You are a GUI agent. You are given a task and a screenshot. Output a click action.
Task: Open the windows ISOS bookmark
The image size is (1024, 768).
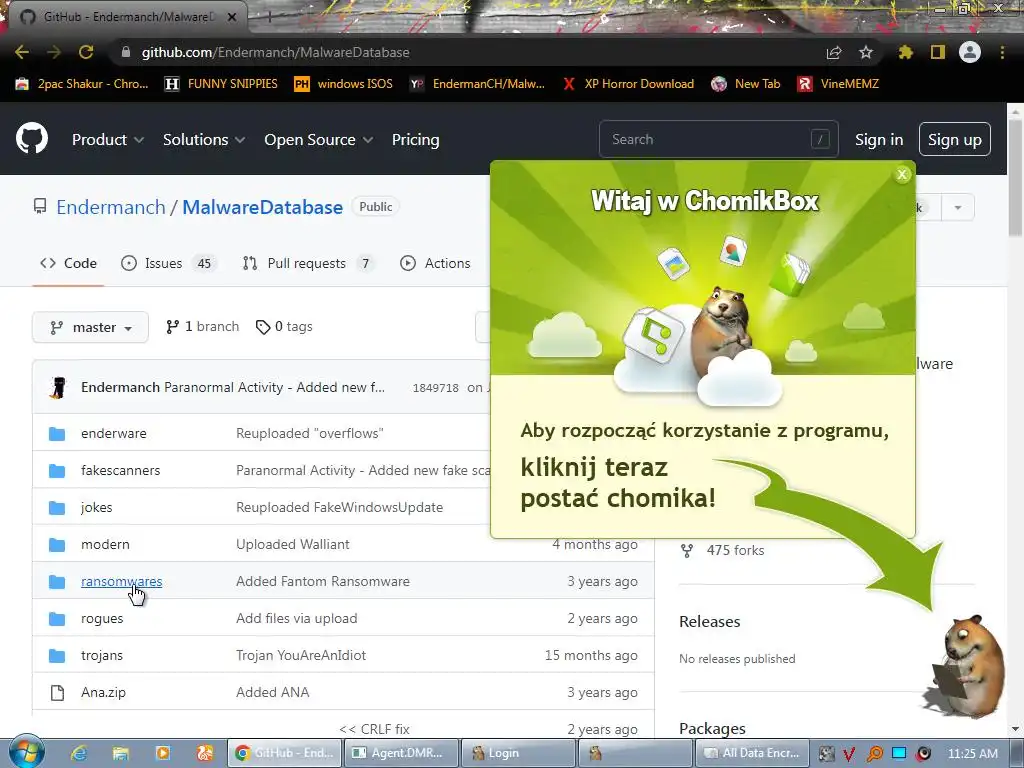[344, 84]
